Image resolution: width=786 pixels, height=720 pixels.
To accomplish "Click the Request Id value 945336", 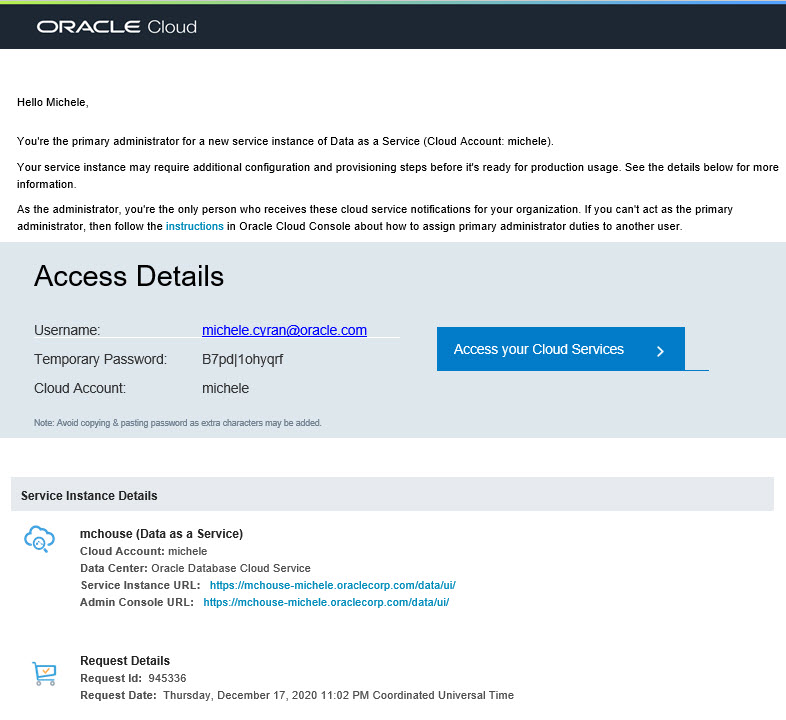I will 167,678.
